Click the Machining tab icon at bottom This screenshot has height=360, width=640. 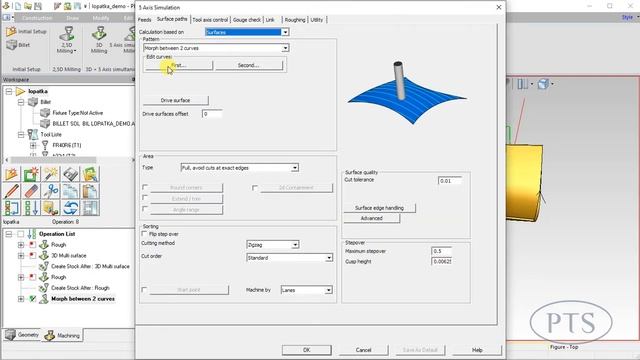tap(50, 336)
